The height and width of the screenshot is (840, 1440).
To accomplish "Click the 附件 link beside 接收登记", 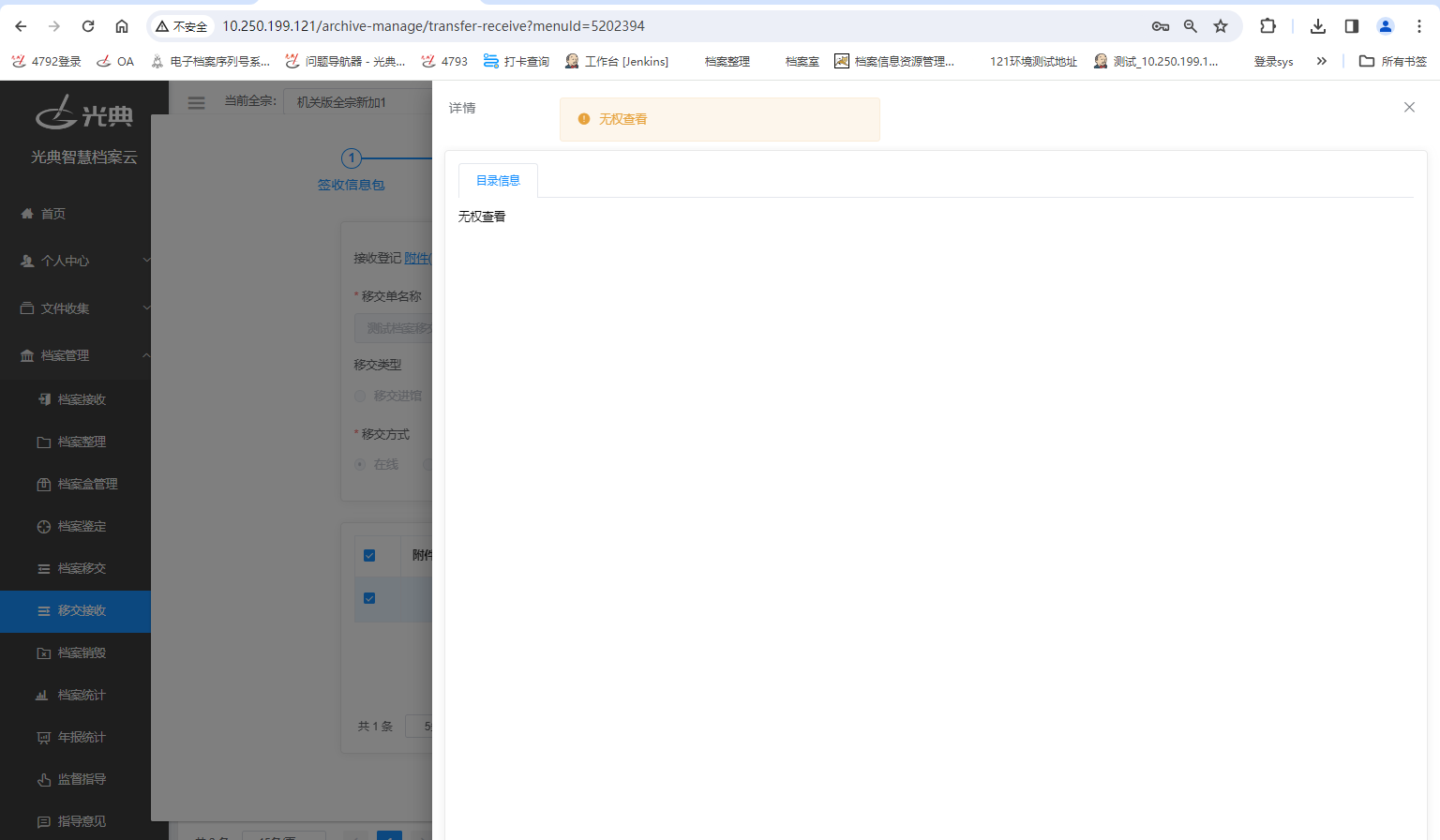I will pyautogui.click(x=417, y=258).
